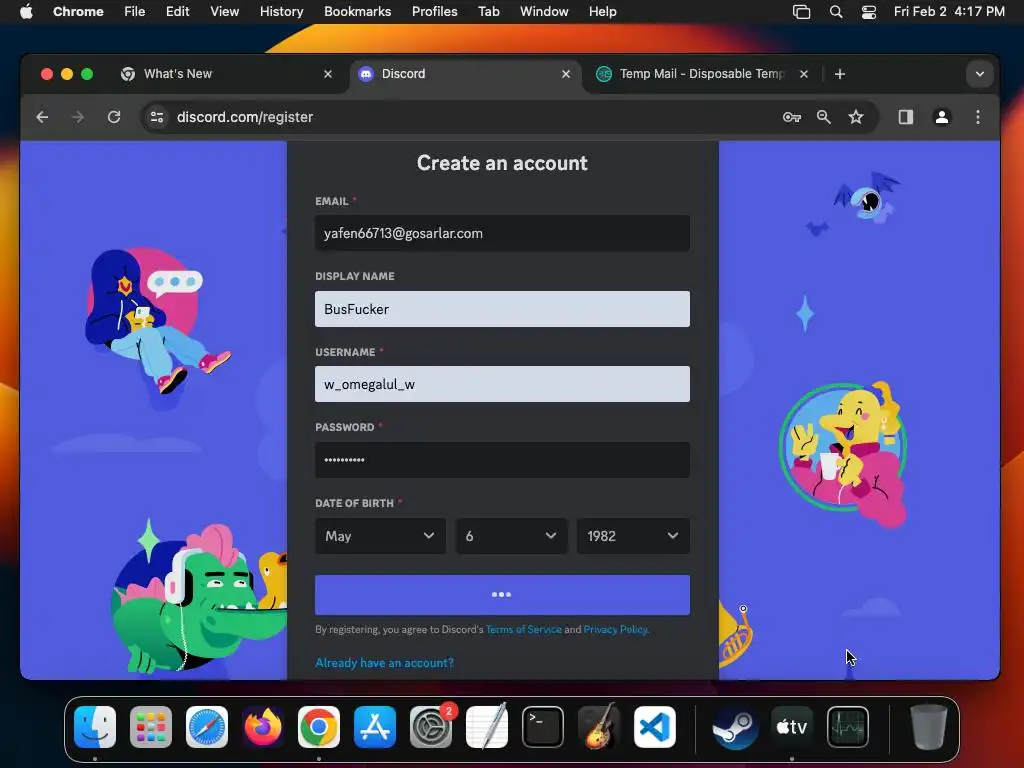
Task: Click the Stage Manager icon in menu bar
Action: pyautogui.click(x=801, y=12)
